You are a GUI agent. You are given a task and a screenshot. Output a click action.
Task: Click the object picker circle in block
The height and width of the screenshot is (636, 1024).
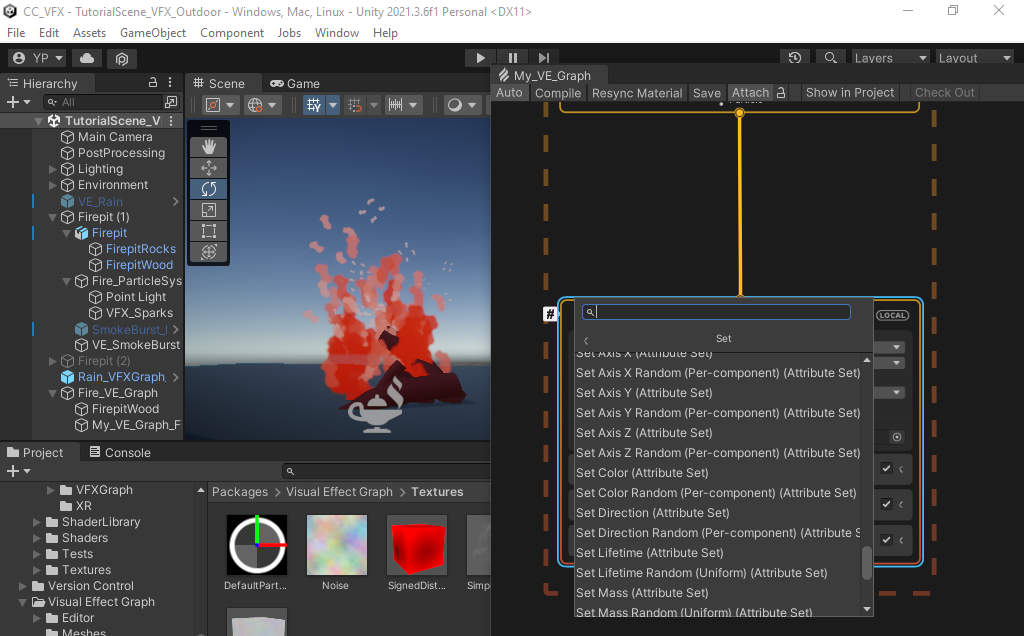click(x=897, y=437)
